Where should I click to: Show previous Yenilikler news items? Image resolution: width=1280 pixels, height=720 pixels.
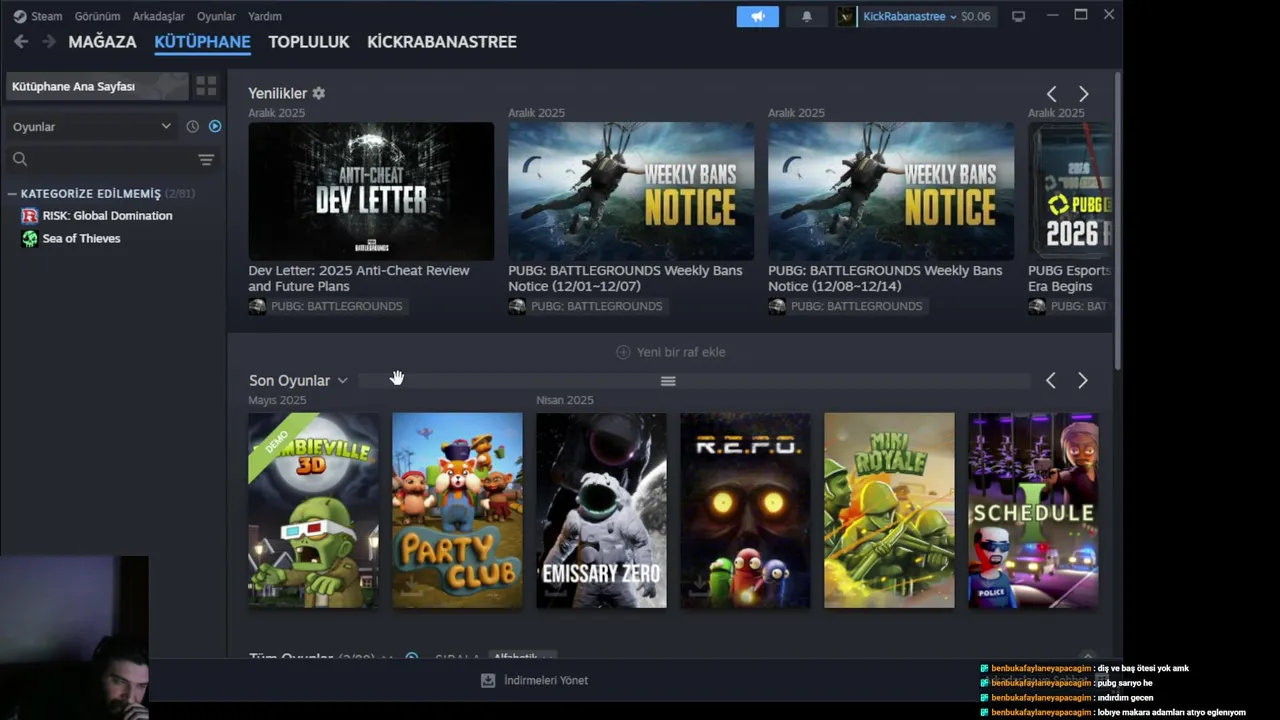tap(1051, 94)
